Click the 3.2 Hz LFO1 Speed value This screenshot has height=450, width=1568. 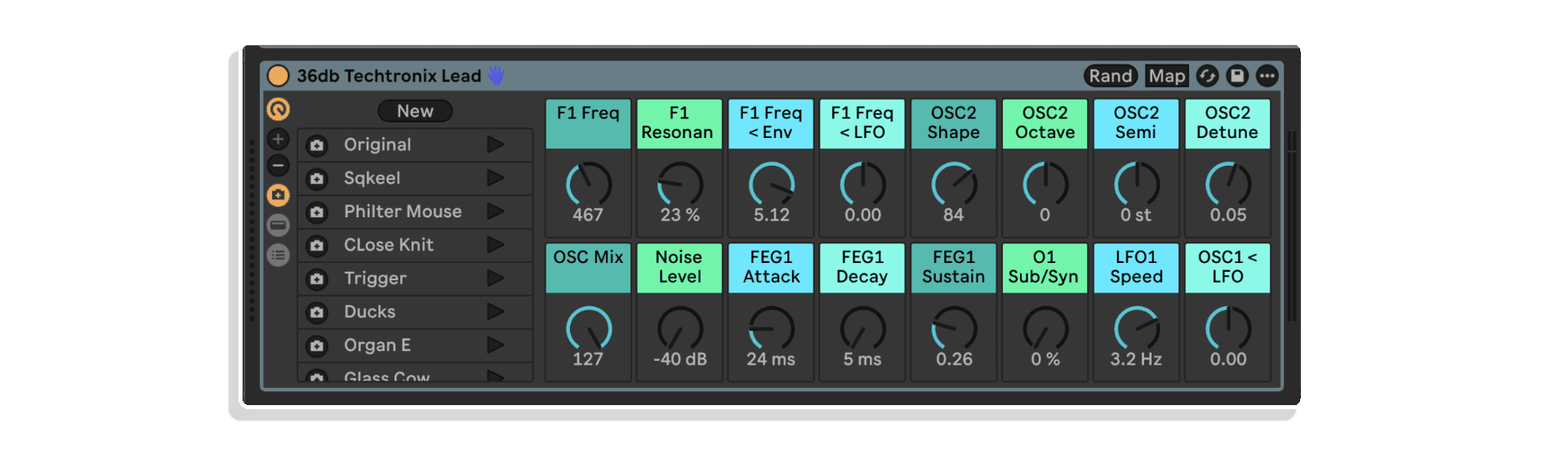pos(1136,359)
